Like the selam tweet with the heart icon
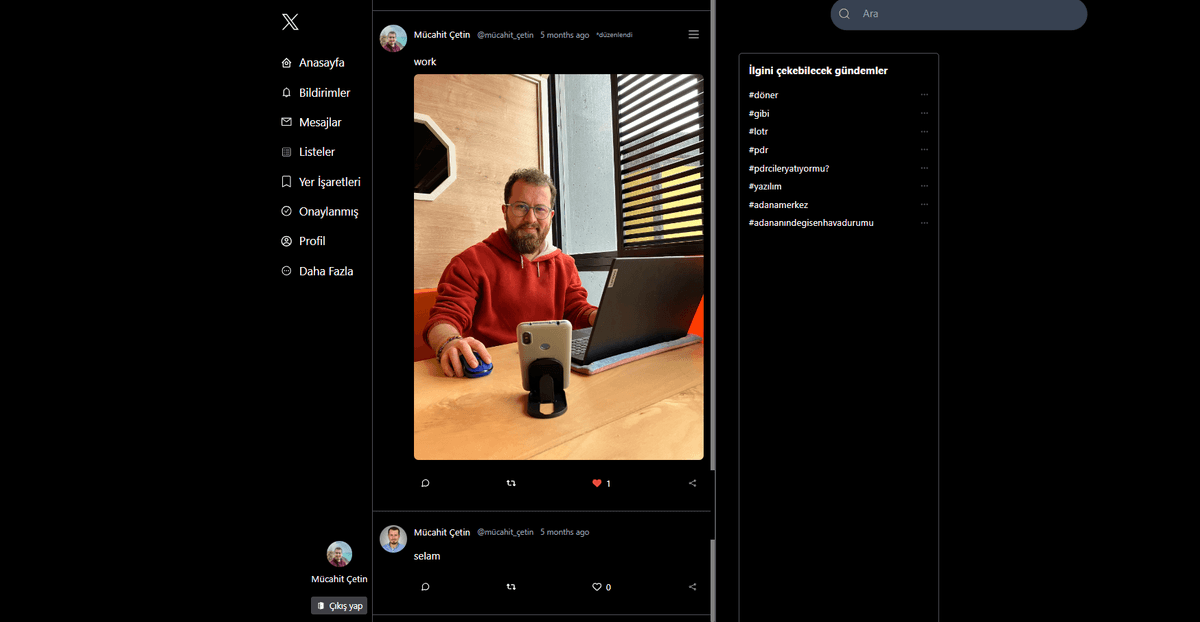Viewport: 1200px width, 622px height. [595, 587]
